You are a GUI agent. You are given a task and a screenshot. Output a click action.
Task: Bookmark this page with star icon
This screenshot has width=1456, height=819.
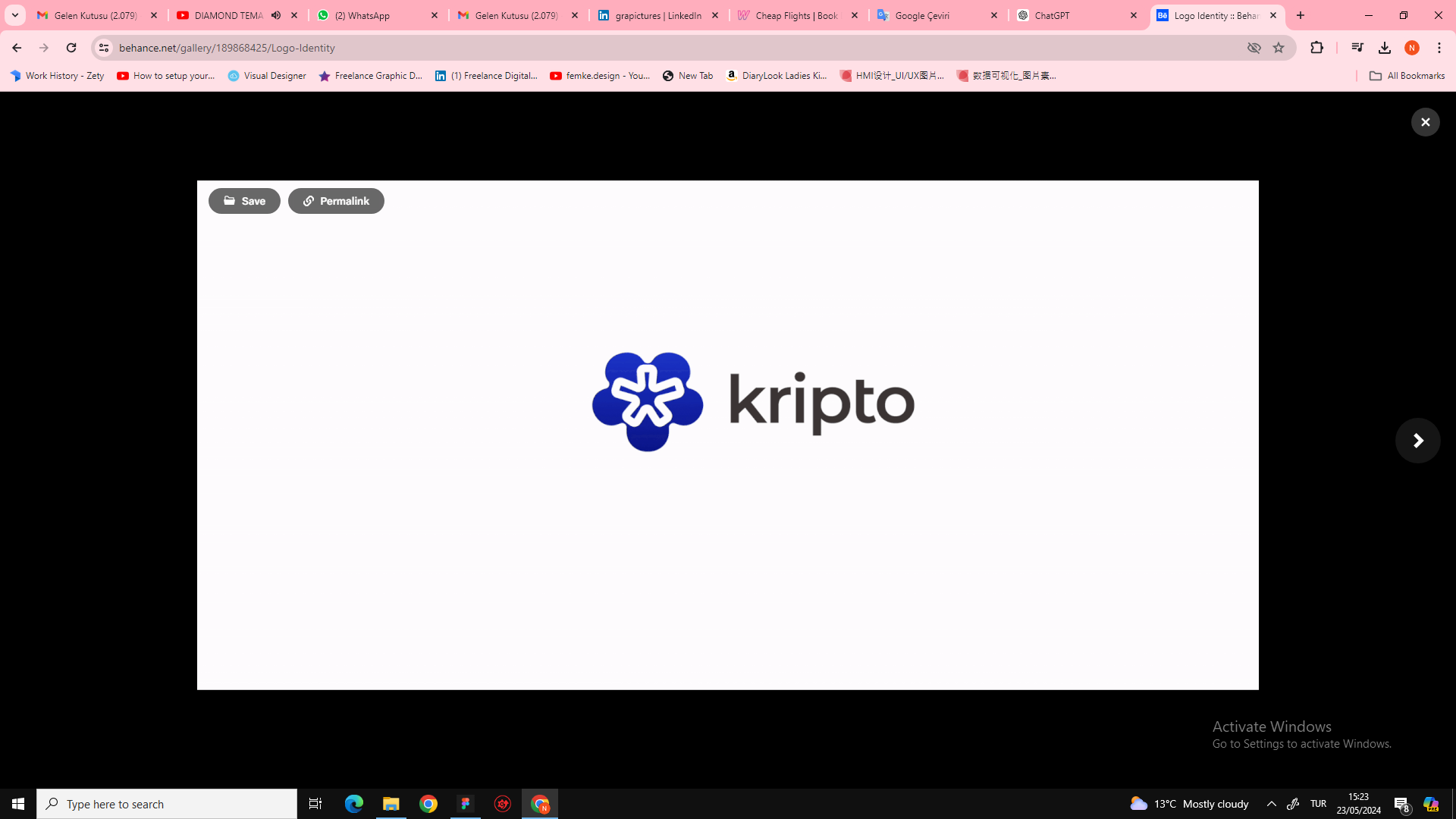(x=1279, y=48)
